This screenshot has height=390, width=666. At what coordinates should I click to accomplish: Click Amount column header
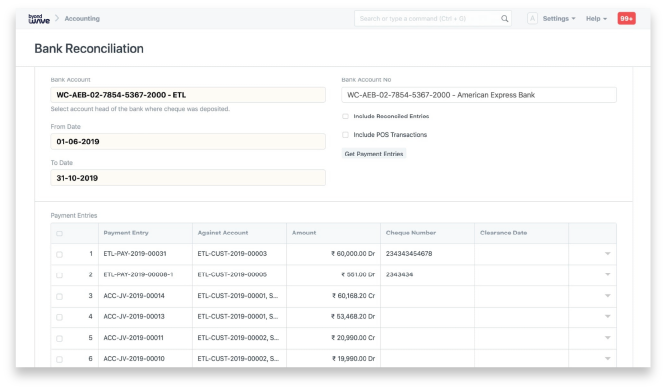tap(304, 233)
